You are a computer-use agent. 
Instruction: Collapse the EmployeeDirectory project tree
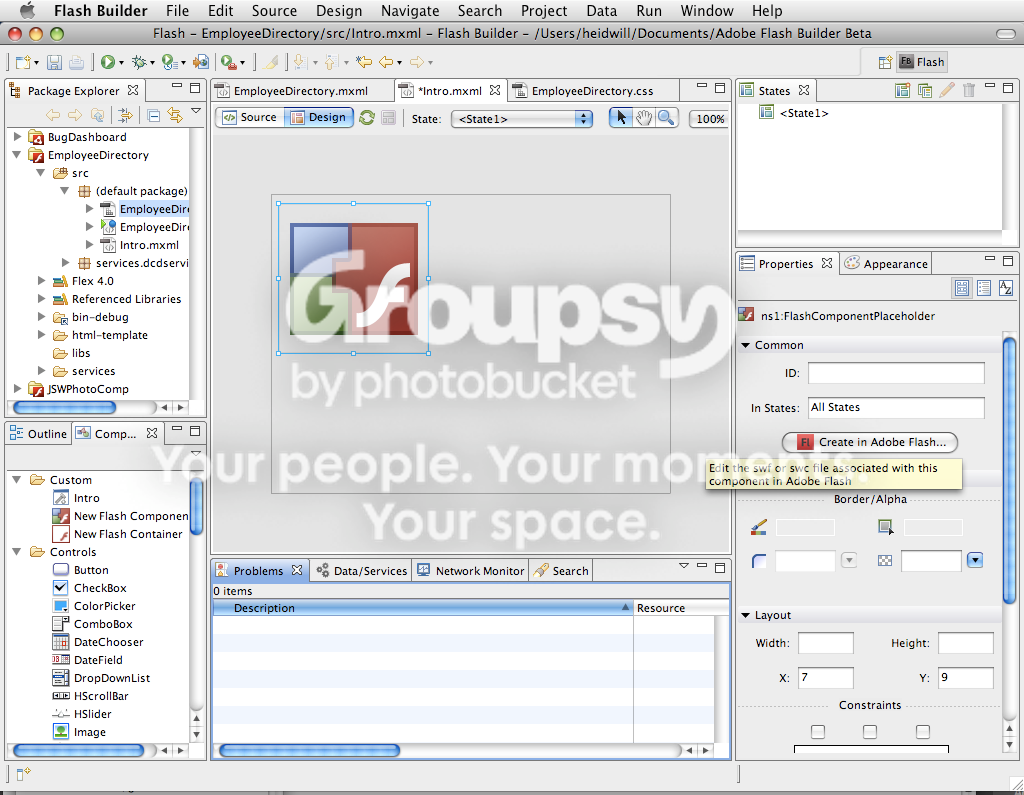[18, 155]
